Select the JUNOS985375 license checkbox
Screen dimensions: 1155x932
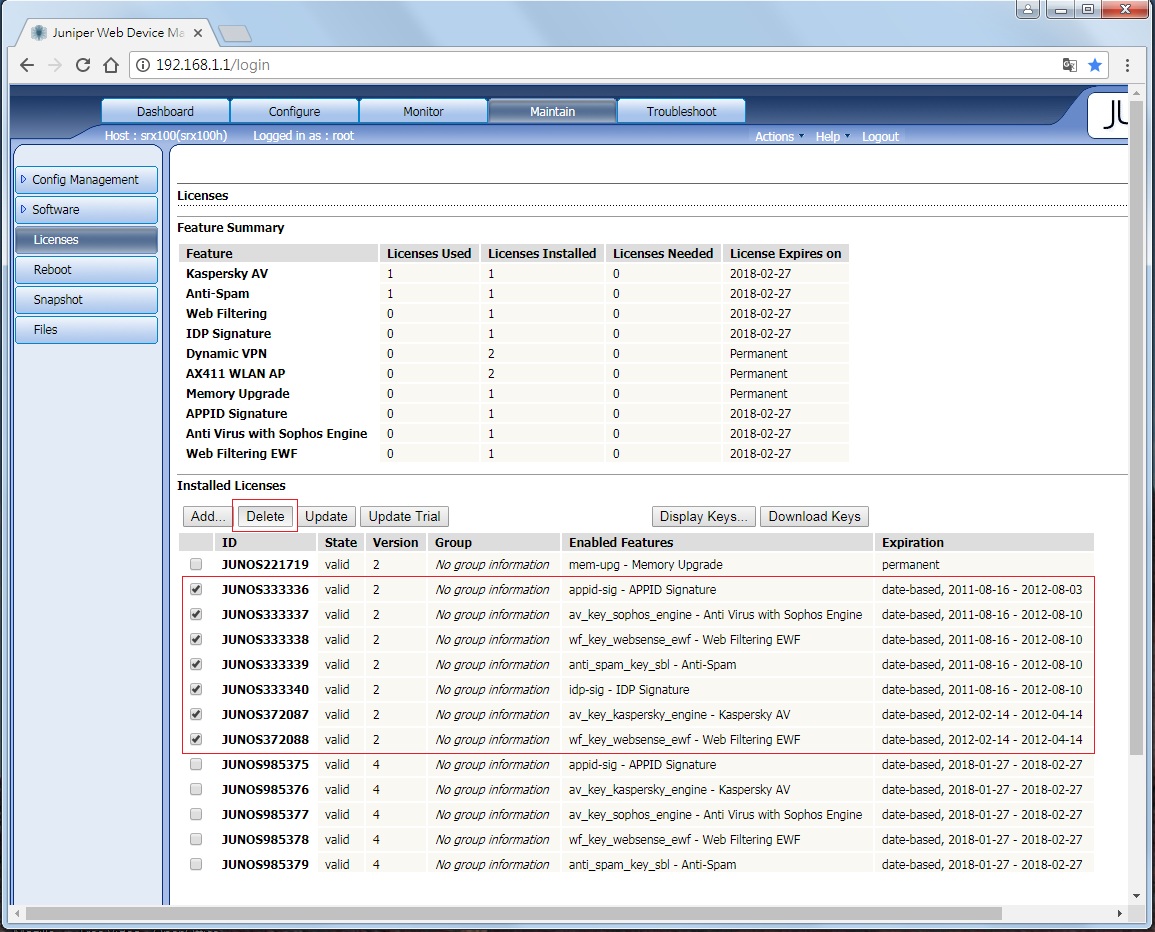click(x=196, y=764)
